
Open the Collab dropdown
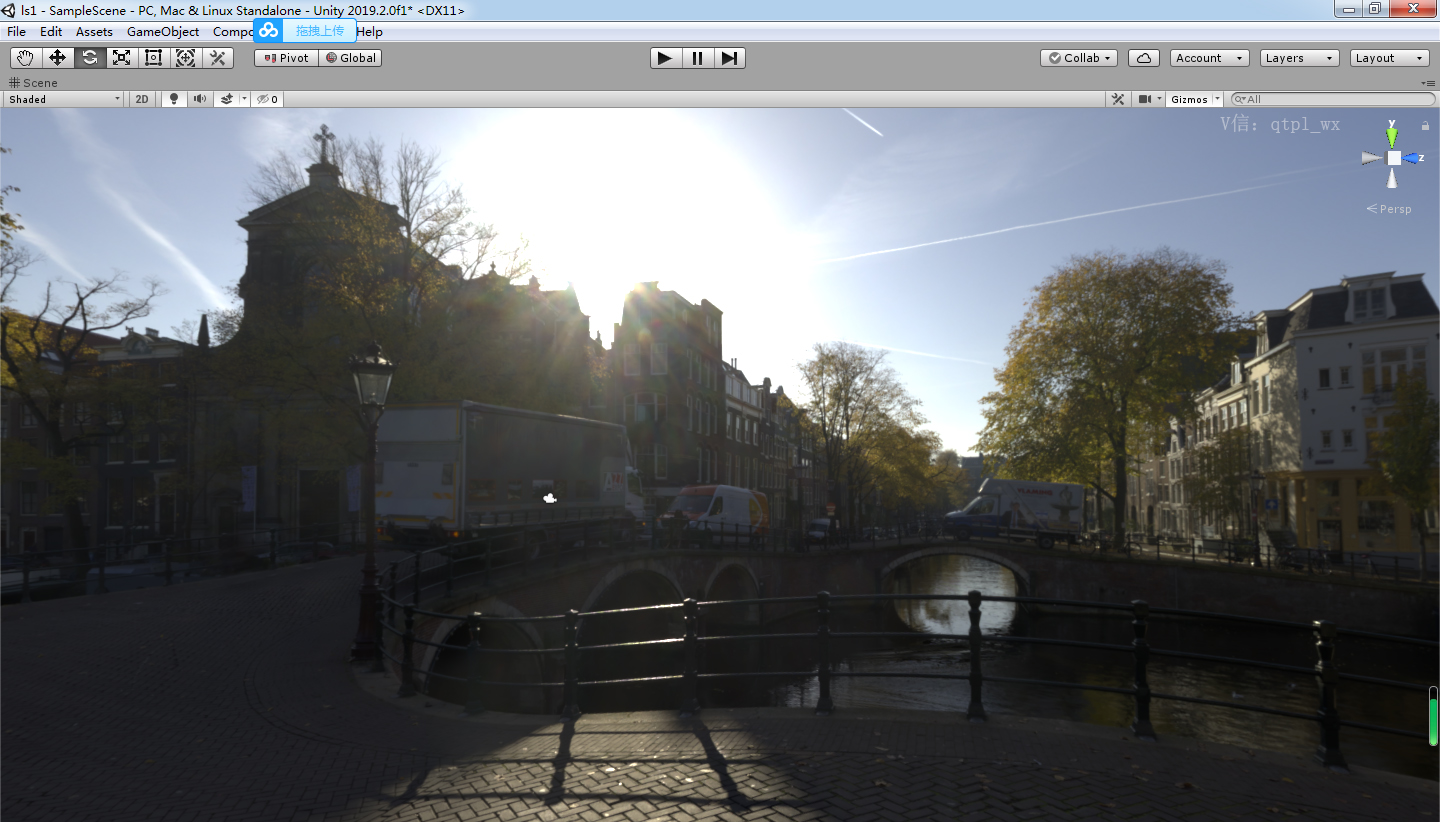[x=1079, y=58]
